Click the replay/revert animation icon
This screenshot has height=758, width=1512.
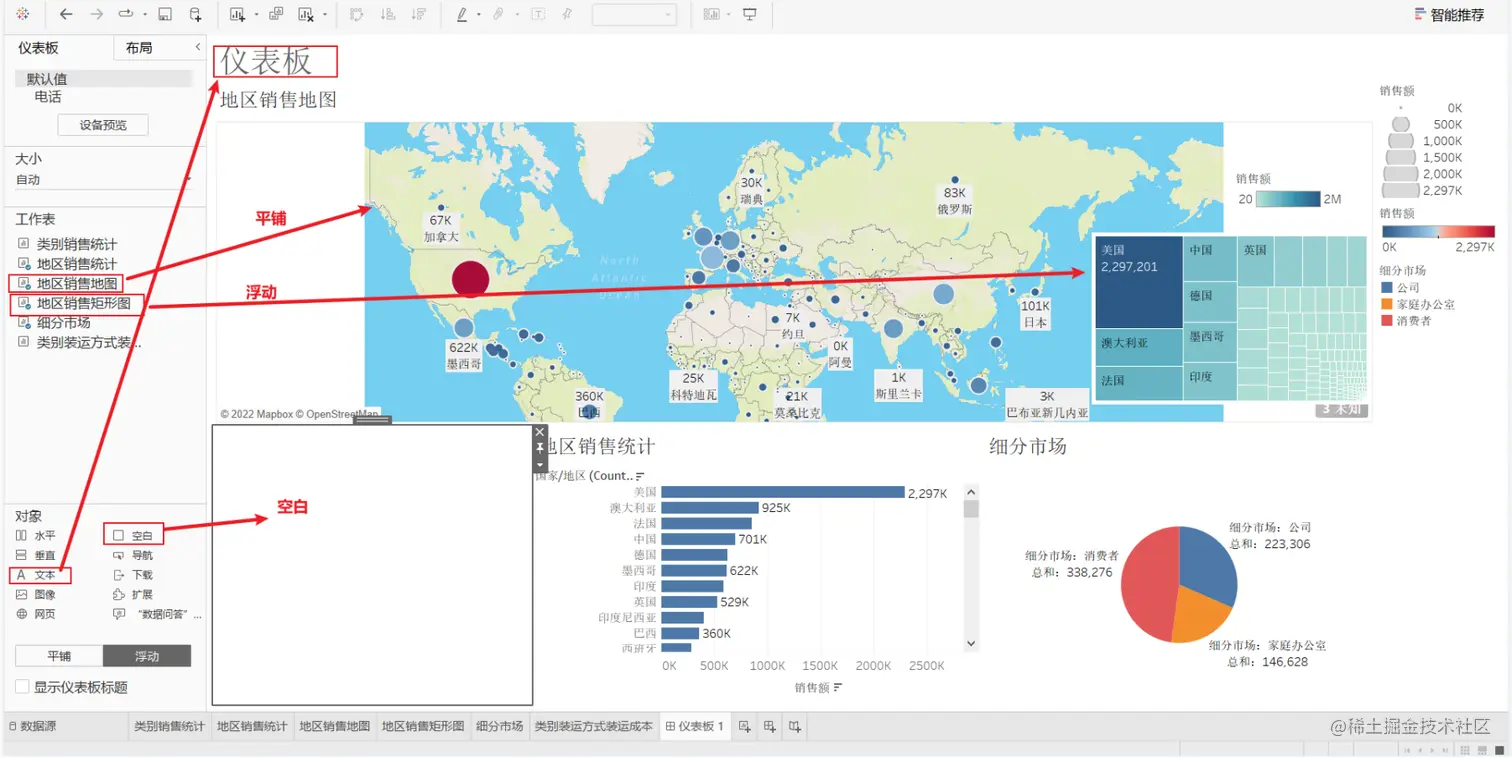point(126,14)
